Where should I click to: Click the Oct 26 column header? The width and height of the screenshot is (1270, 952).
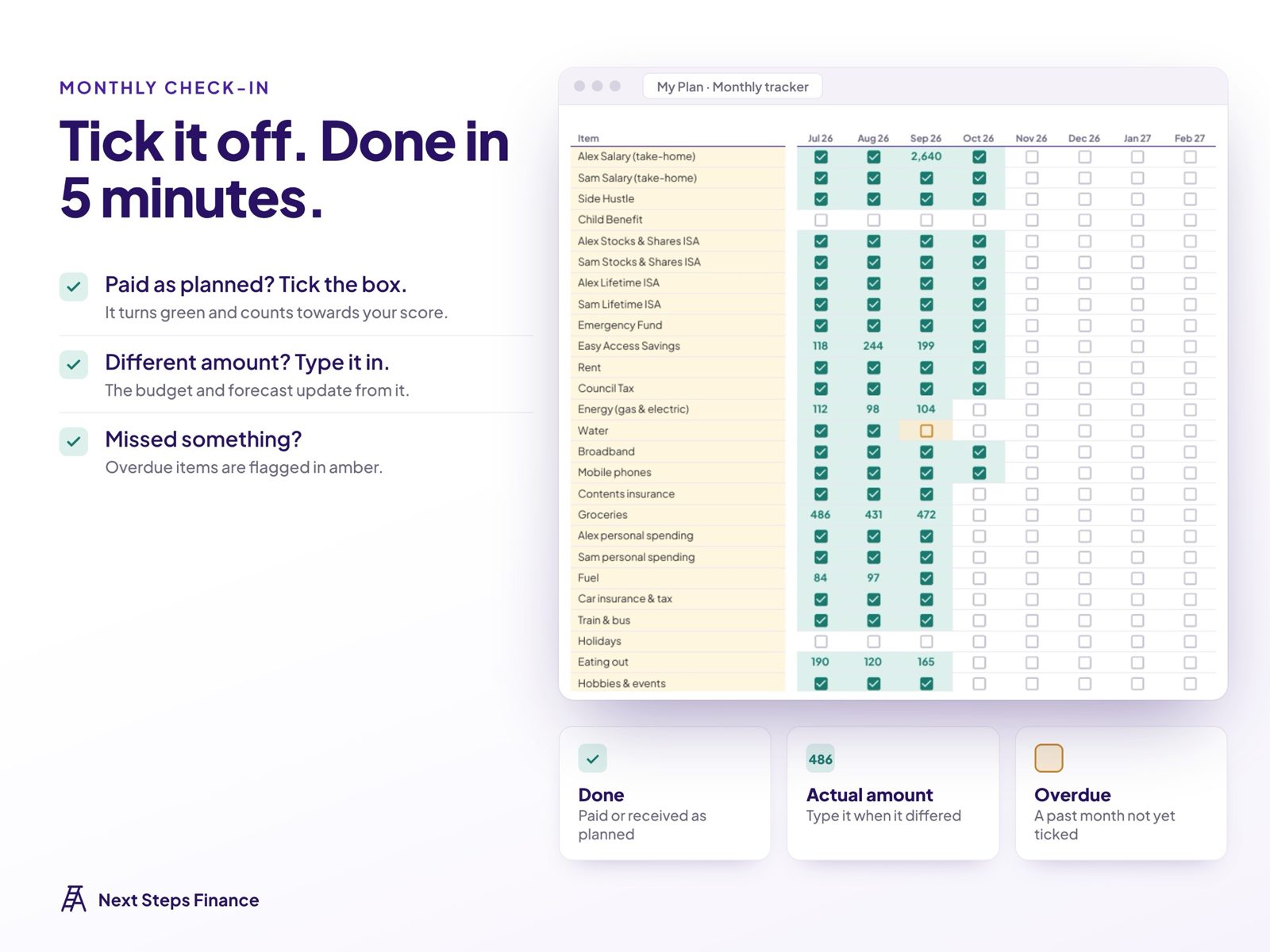(979, 138)
